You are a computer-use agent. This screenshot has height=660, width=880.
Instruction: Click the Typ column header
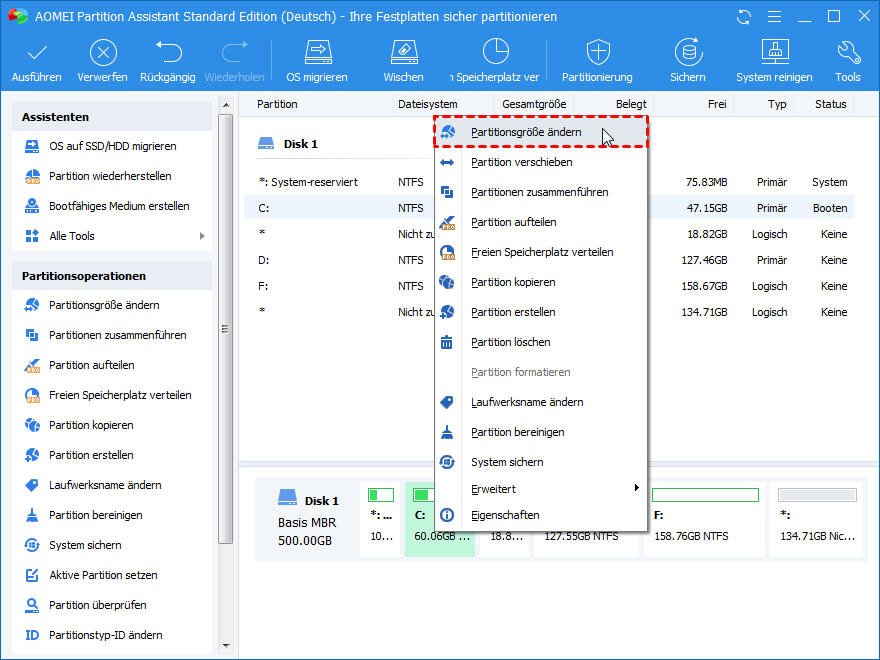[x=777, y=104]
